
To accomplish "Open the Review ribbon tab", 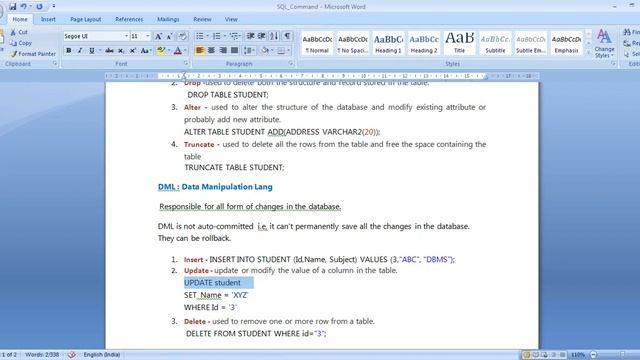I will (x=202, y=19).
